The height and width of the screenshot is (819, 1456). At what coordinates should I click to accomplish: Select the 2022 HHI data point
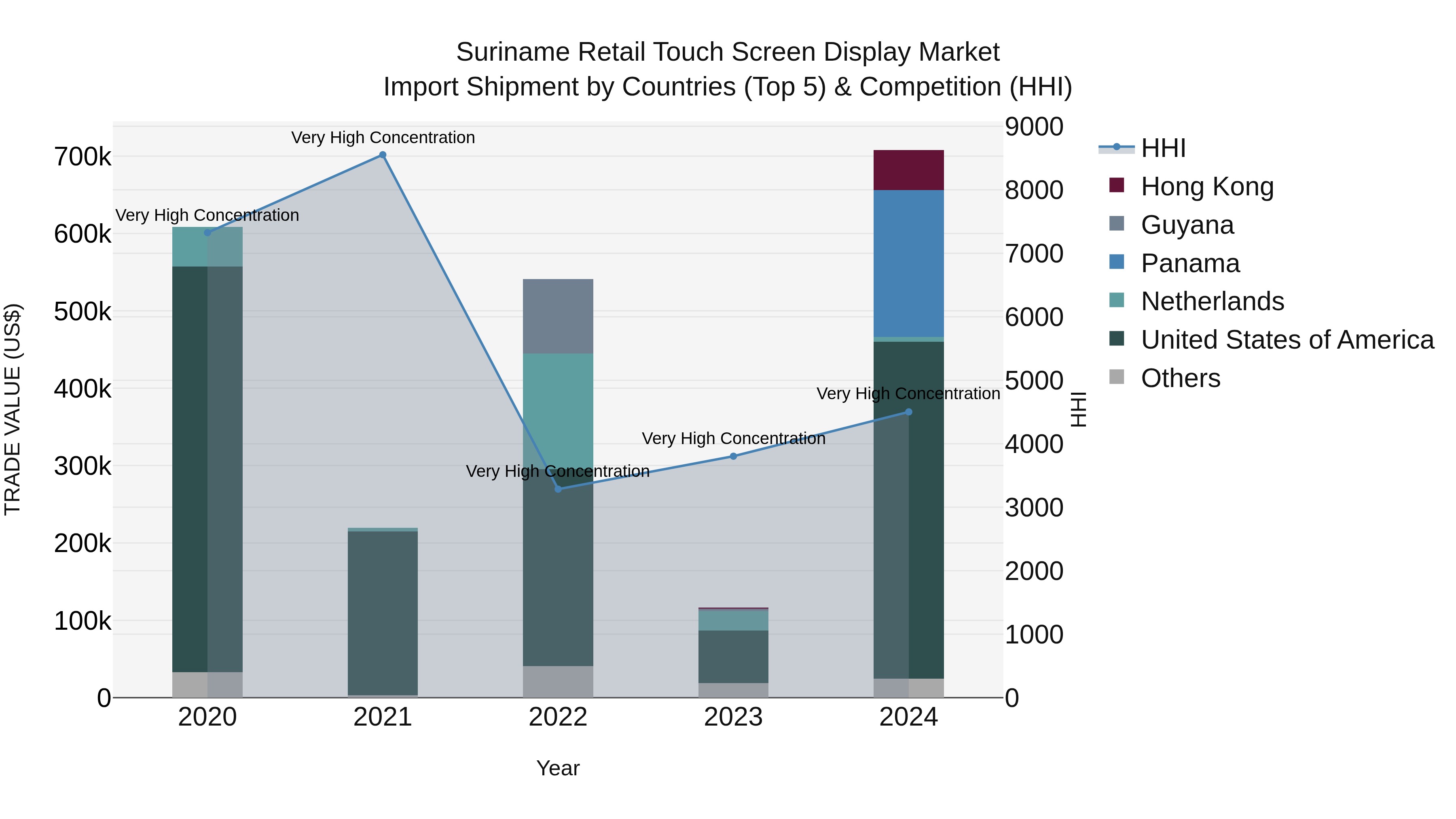tap(558, 489)
